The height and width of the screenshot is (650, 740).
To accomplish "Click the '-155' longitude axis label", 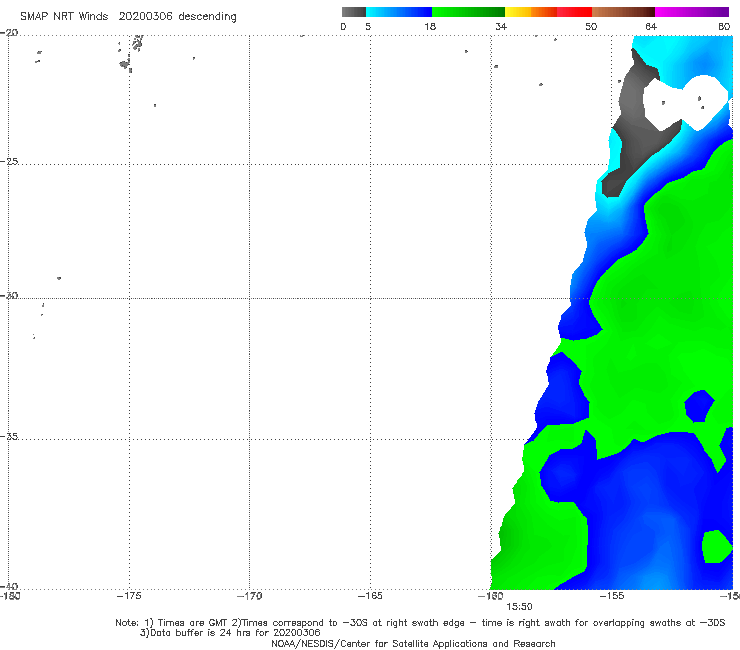I will click(x=612, y=596).
